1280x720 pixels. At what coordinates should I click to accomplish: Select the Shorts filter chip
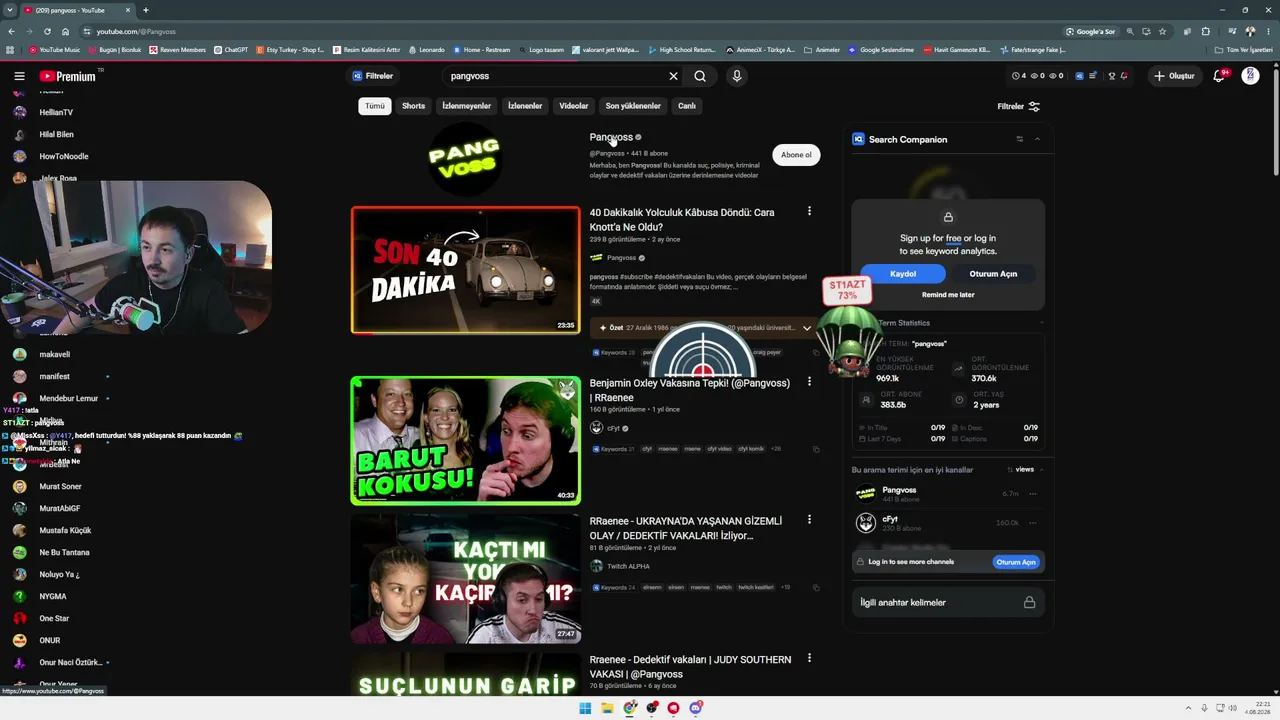(414, 106)
